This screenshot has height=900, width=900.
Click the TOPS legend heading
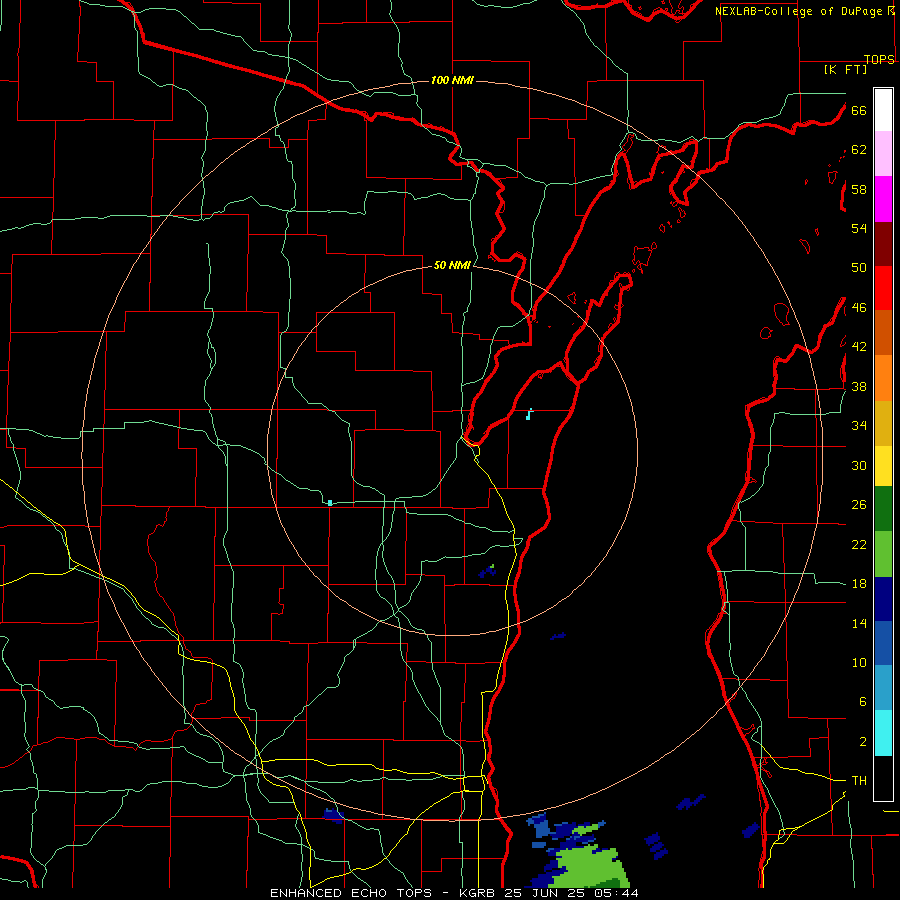879,59
